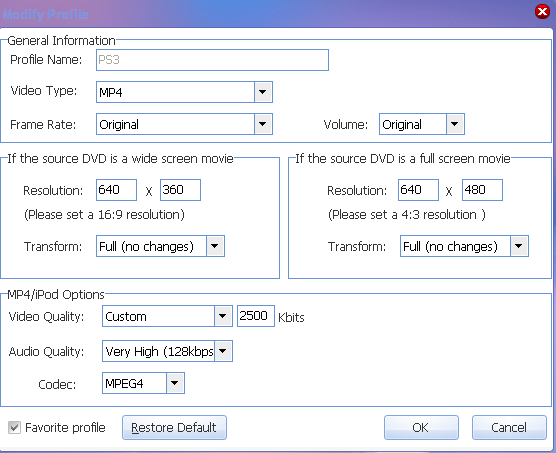Click the wide screen width field 640
The image size is (556, 453).
116,190
